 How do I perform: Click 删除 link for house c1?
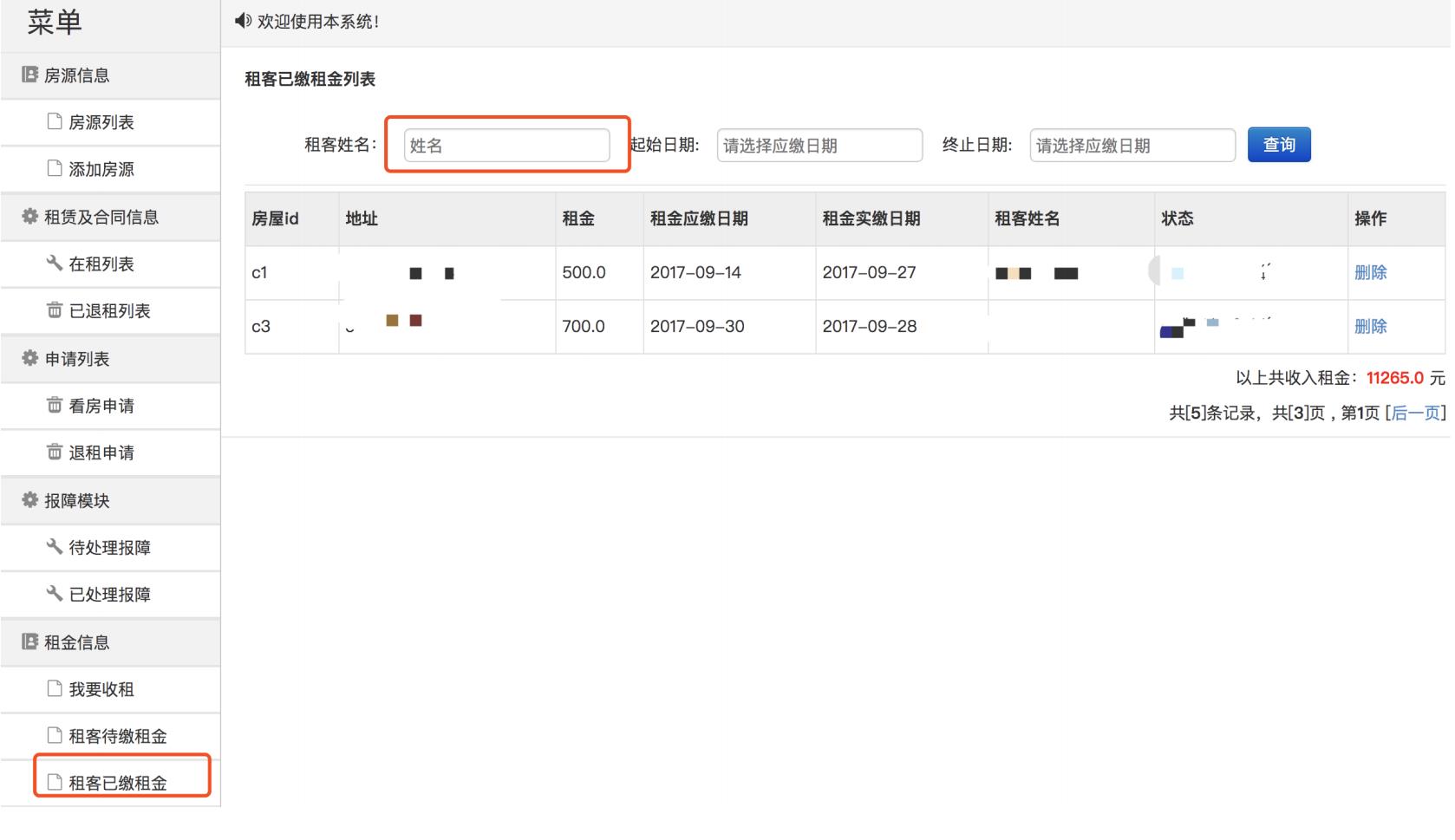(x=1371, y=272)
